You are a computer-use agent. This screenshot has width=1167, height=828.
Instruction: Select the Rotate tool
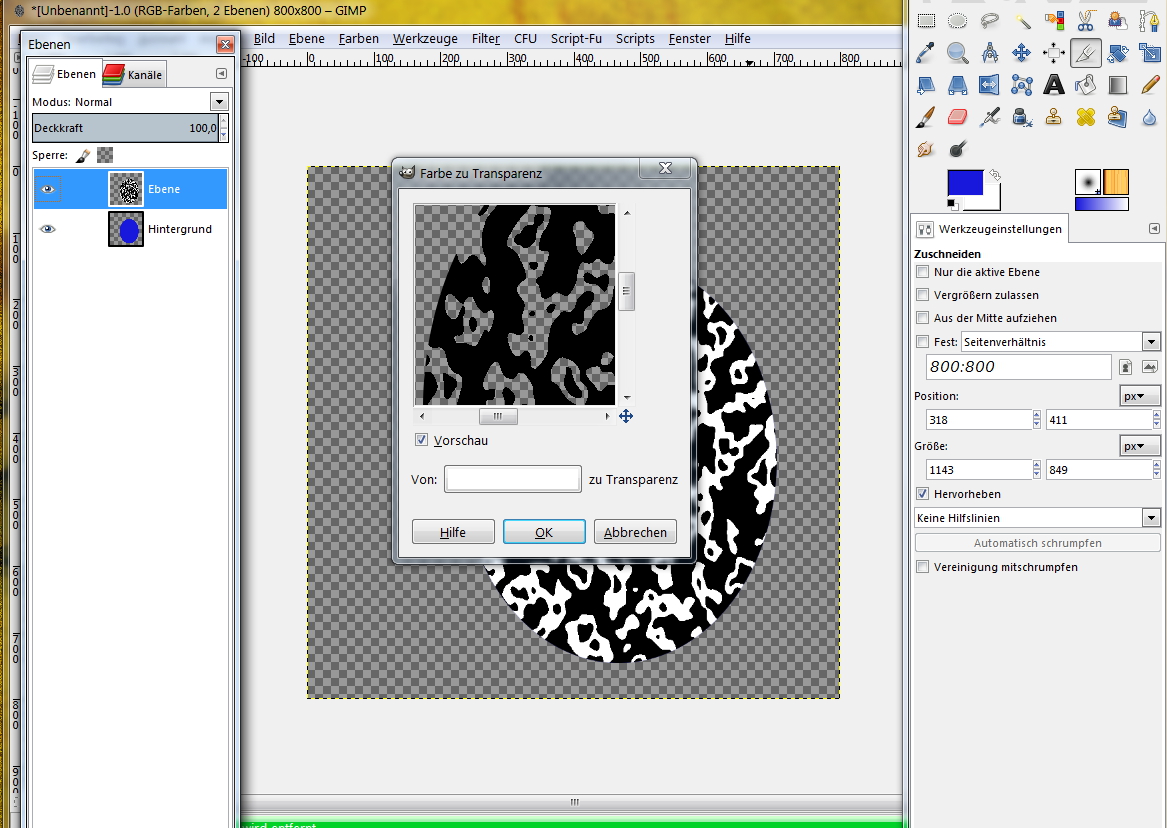click(x=1118, y=53)
